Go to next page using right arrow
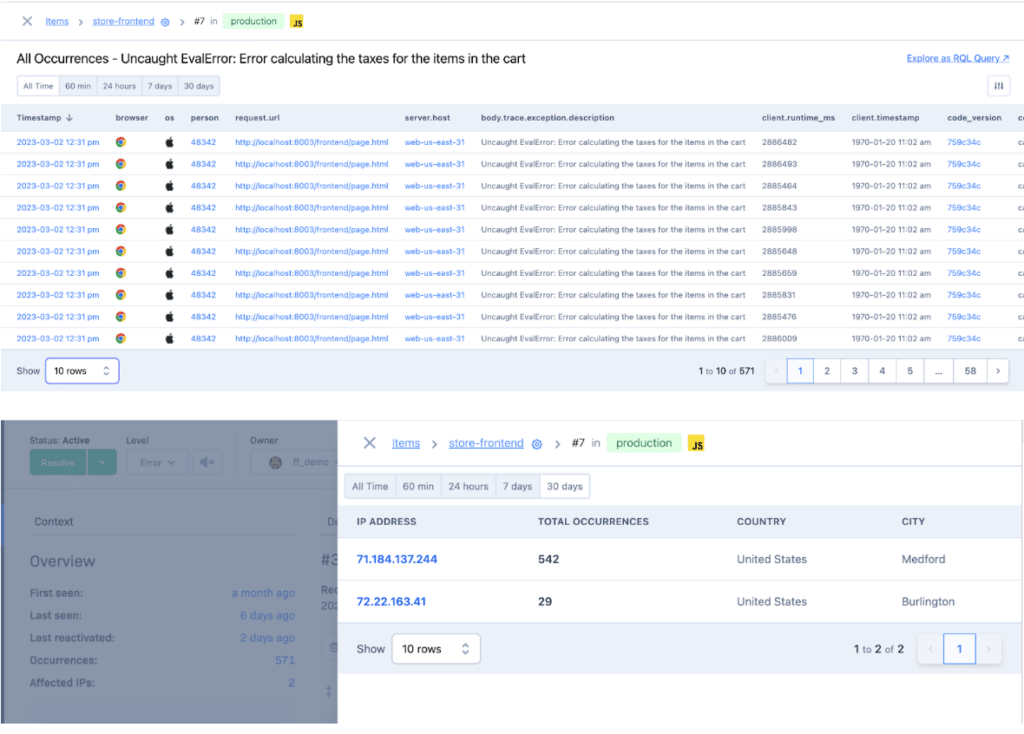 997,371
